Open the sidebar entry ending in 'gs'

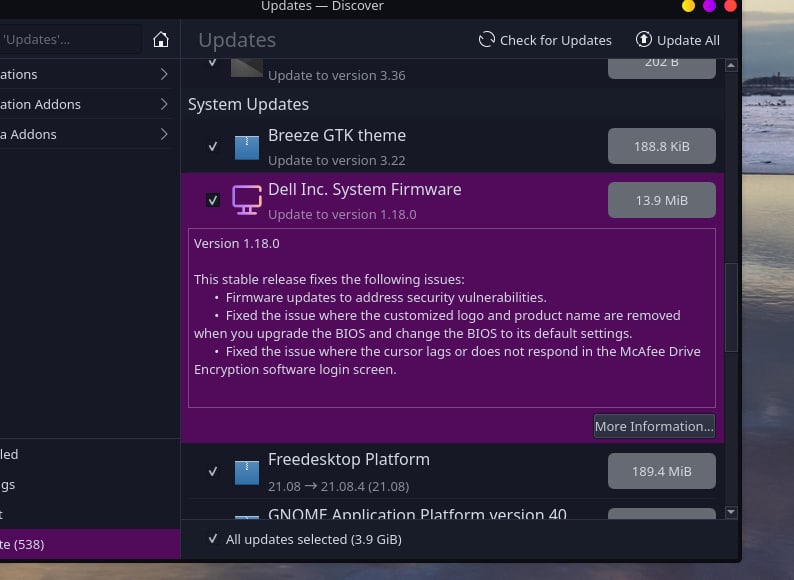click(x=90, y=485)
